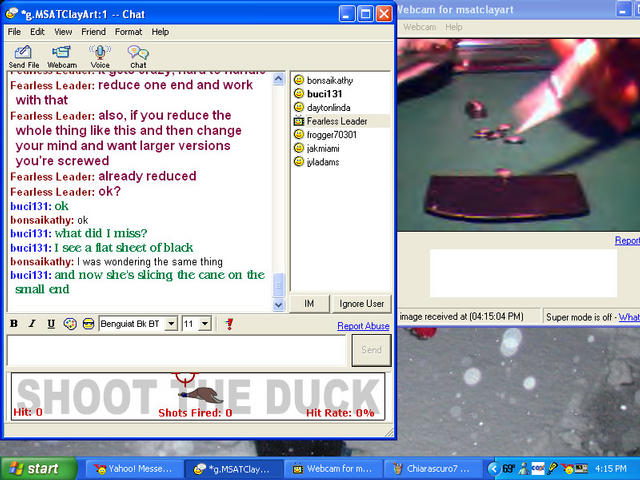This screenshot has height=480, width=640.
Task: Click the chat scrollbar thumb
Action: [x=278, y=285]
